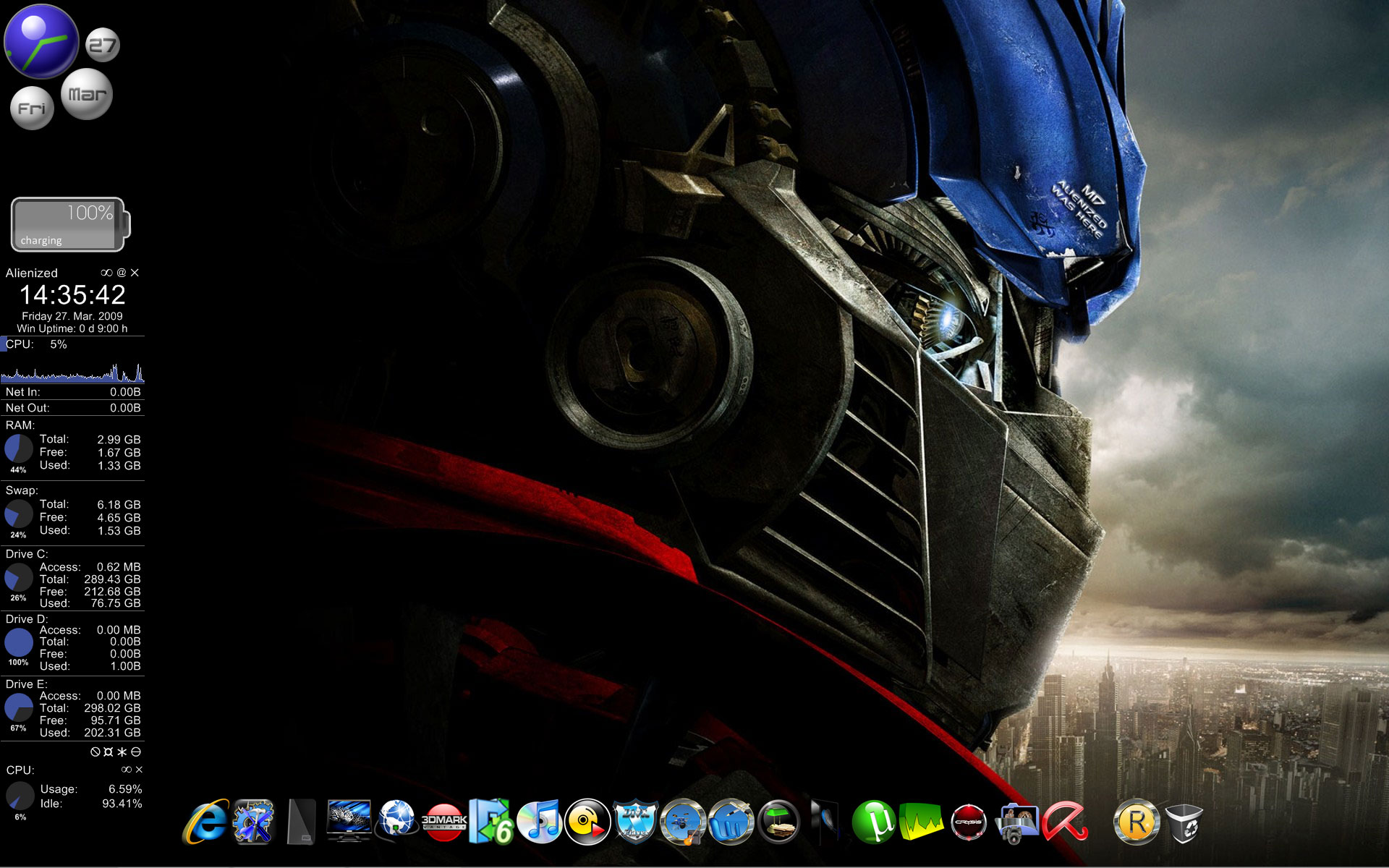
Task: Click Drive E used value 202.31 GB
Action: pyautogui.click(x=112, y=733)
